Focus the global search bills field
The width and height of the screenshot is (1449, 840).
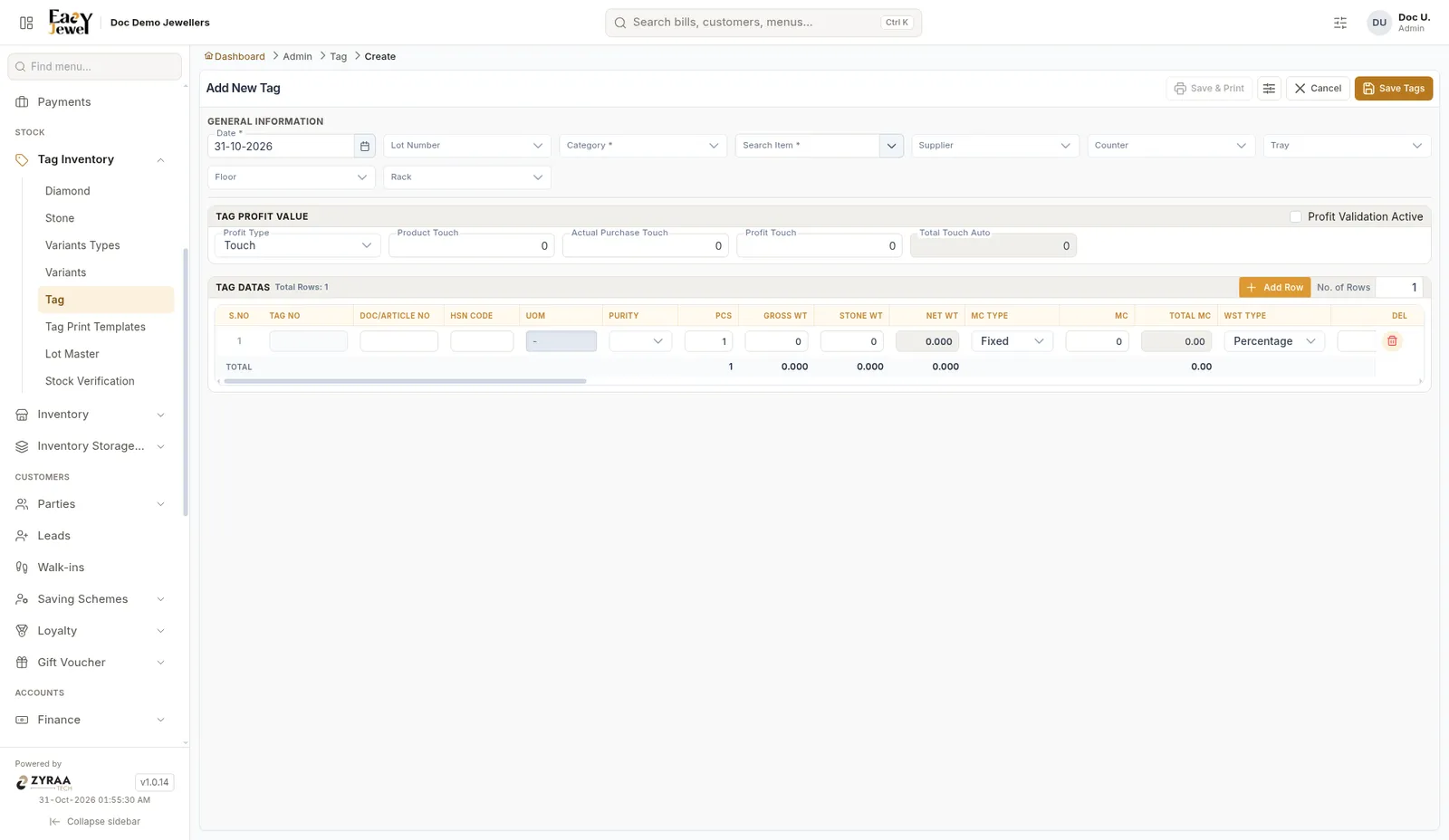coord(763,23)
